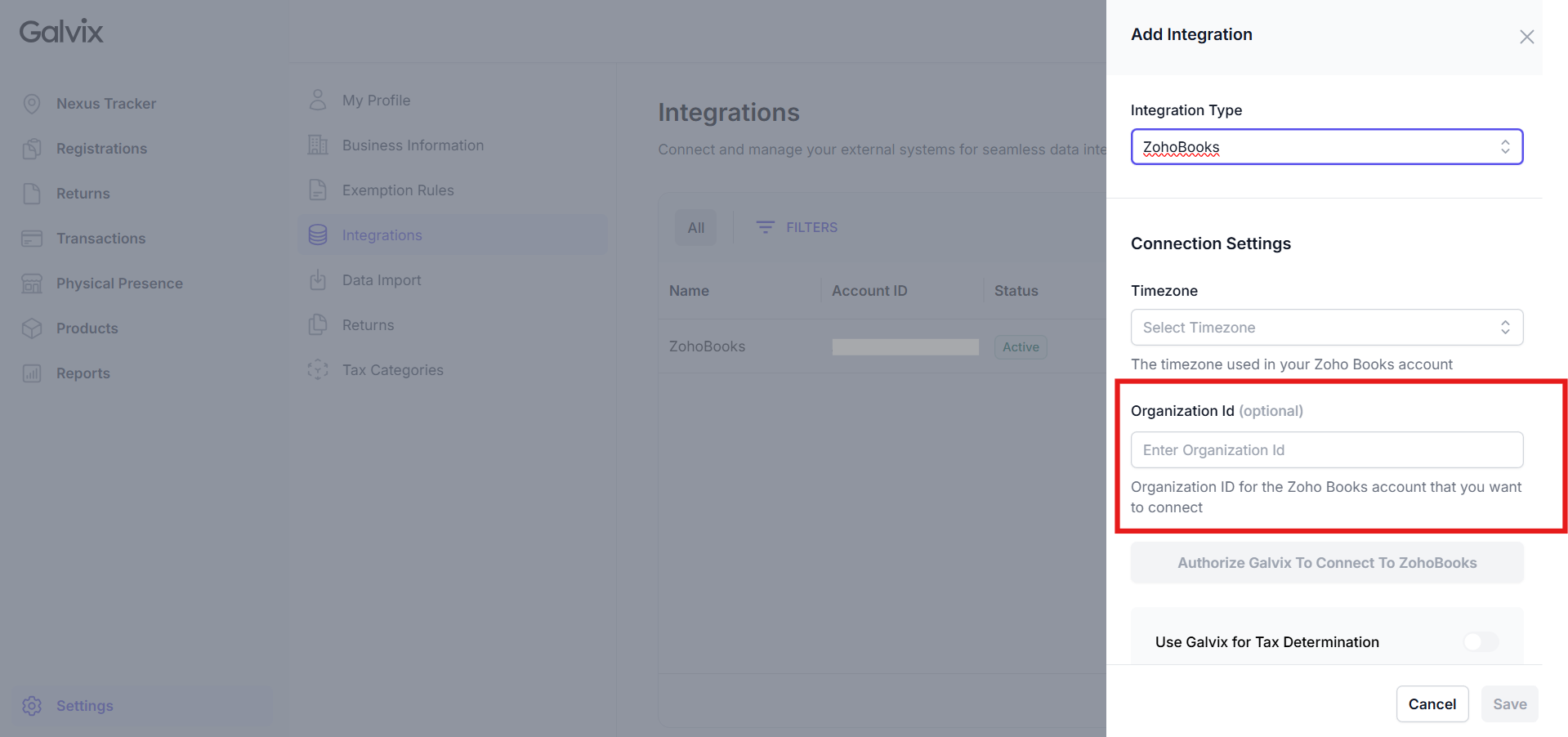Click the redacted Account ID cell

pos(905,347)
